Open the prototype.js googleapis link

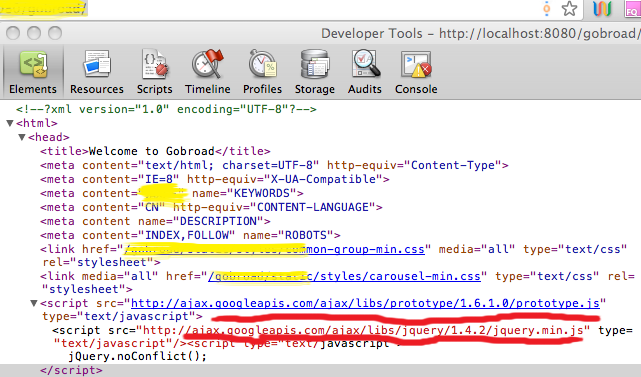[x=365, y=303]
